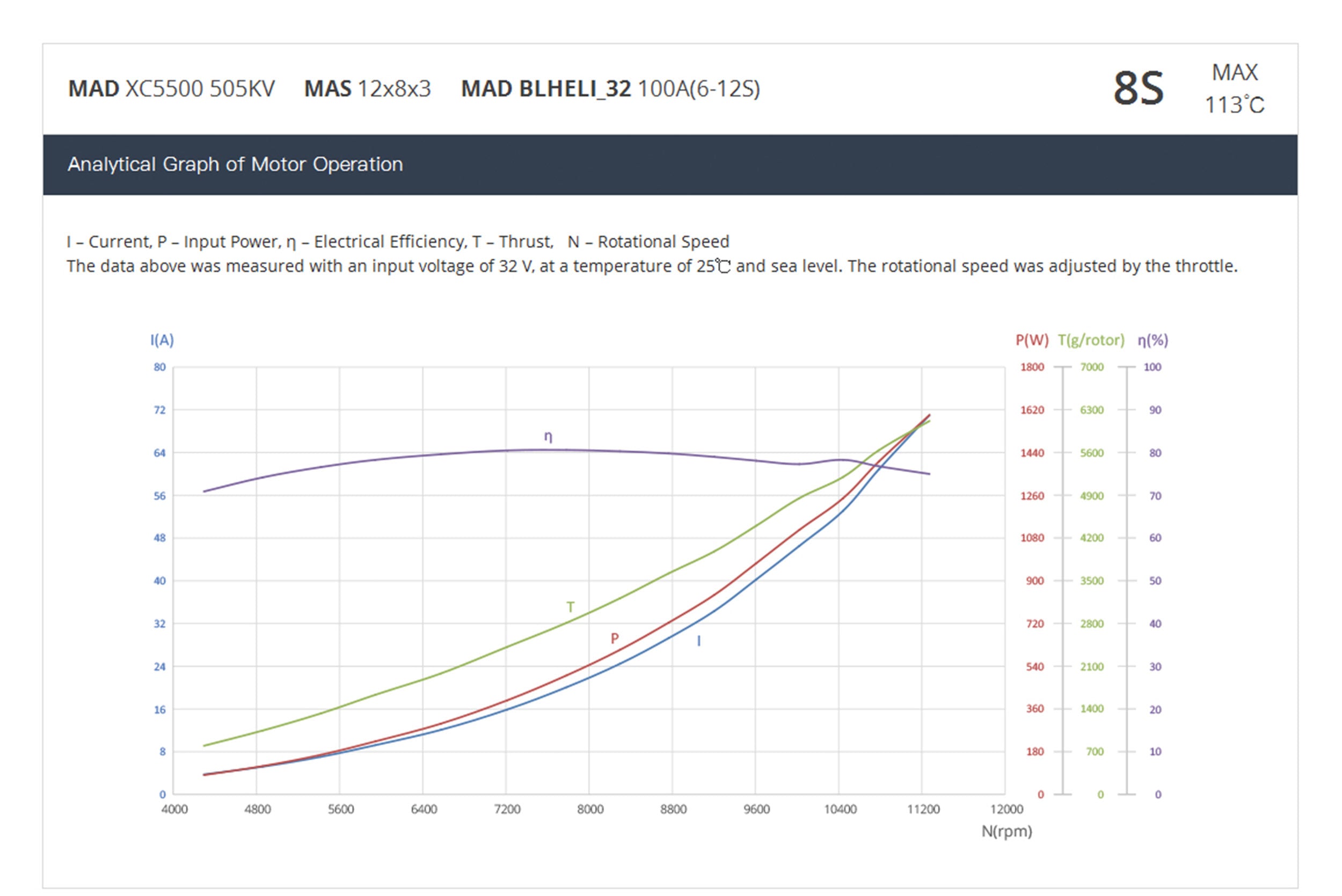Click the 80 value on current axis
This screenshot has width=1342, height=896.
pyautogui.click(x=159, y=368)
